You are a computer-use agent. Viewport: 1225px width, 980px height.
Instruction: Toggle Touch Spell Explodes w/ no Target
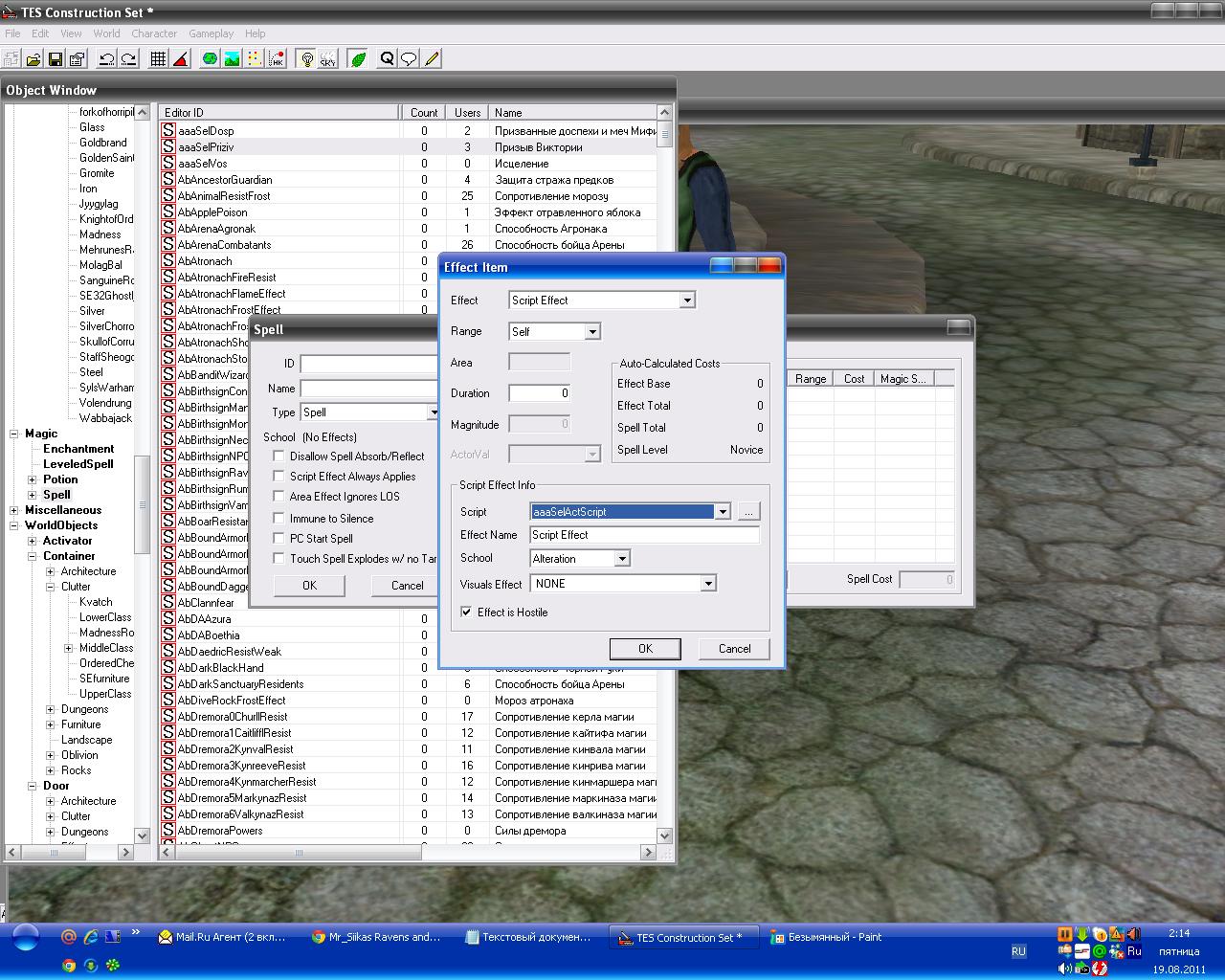(279, 559)
